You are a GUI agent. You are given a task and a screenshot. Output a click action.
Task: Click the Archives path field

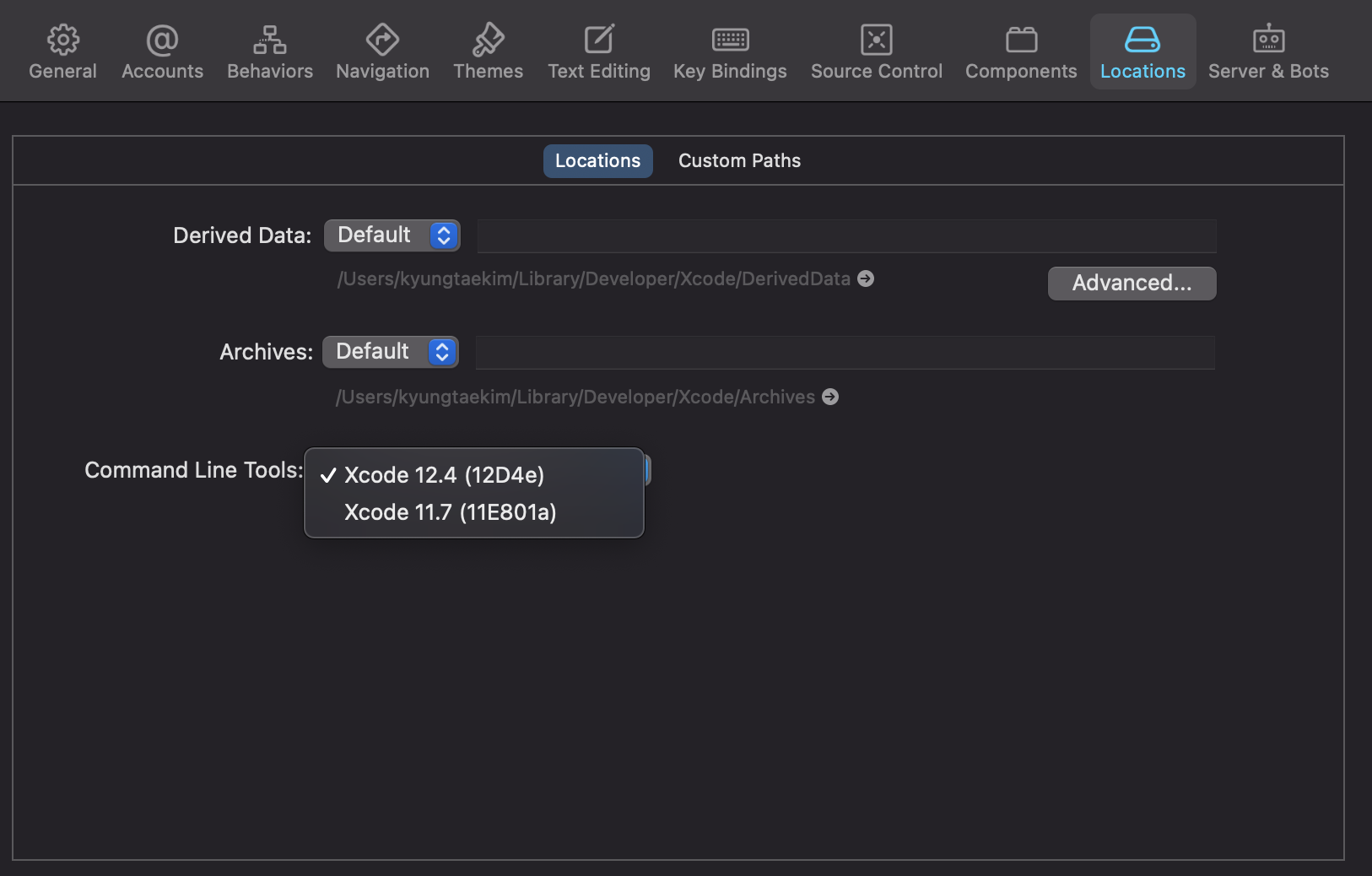[x=845, y=353]
